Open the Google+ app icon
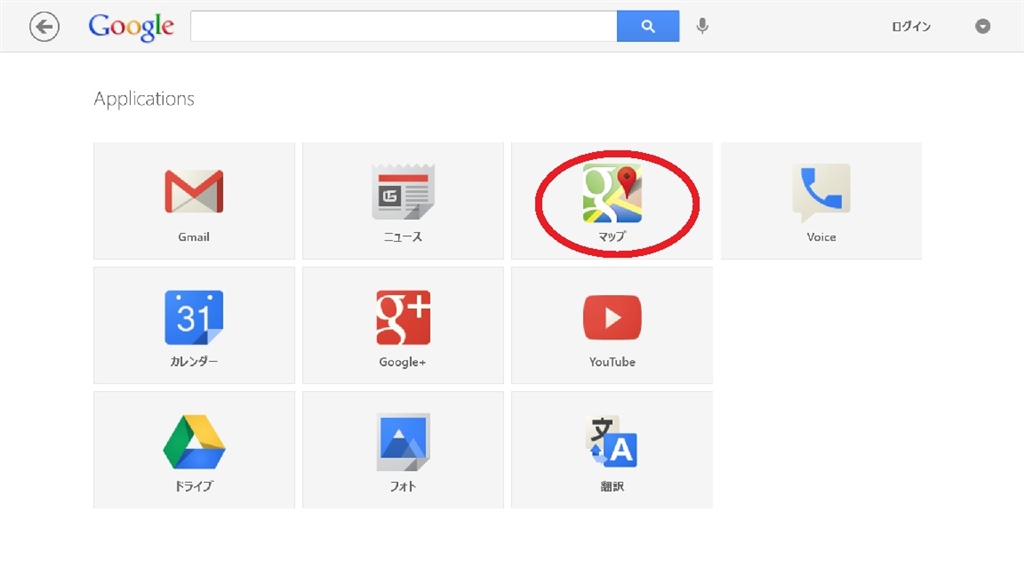1024x576 pixels. [403, 317]
